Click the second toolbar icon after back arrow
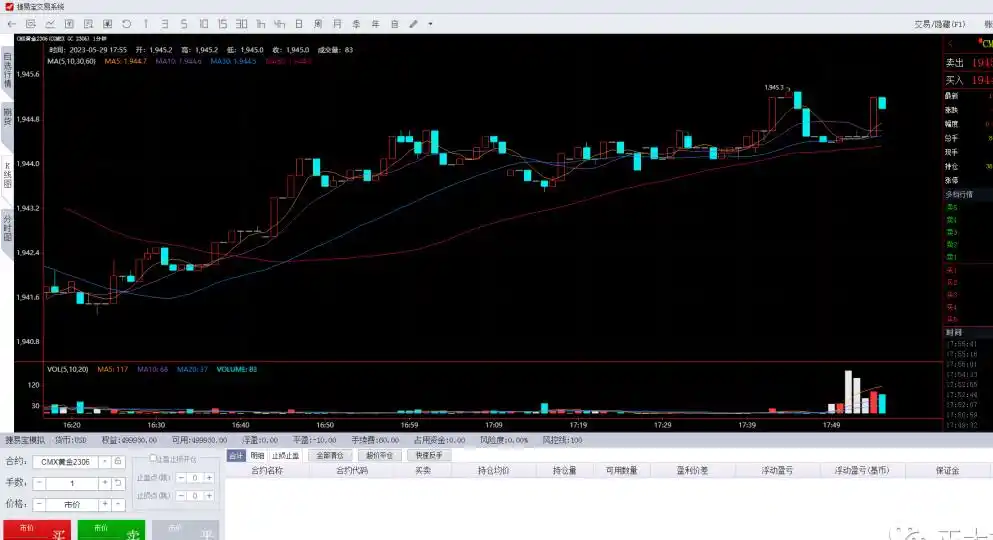 click(x=30, y=24)
